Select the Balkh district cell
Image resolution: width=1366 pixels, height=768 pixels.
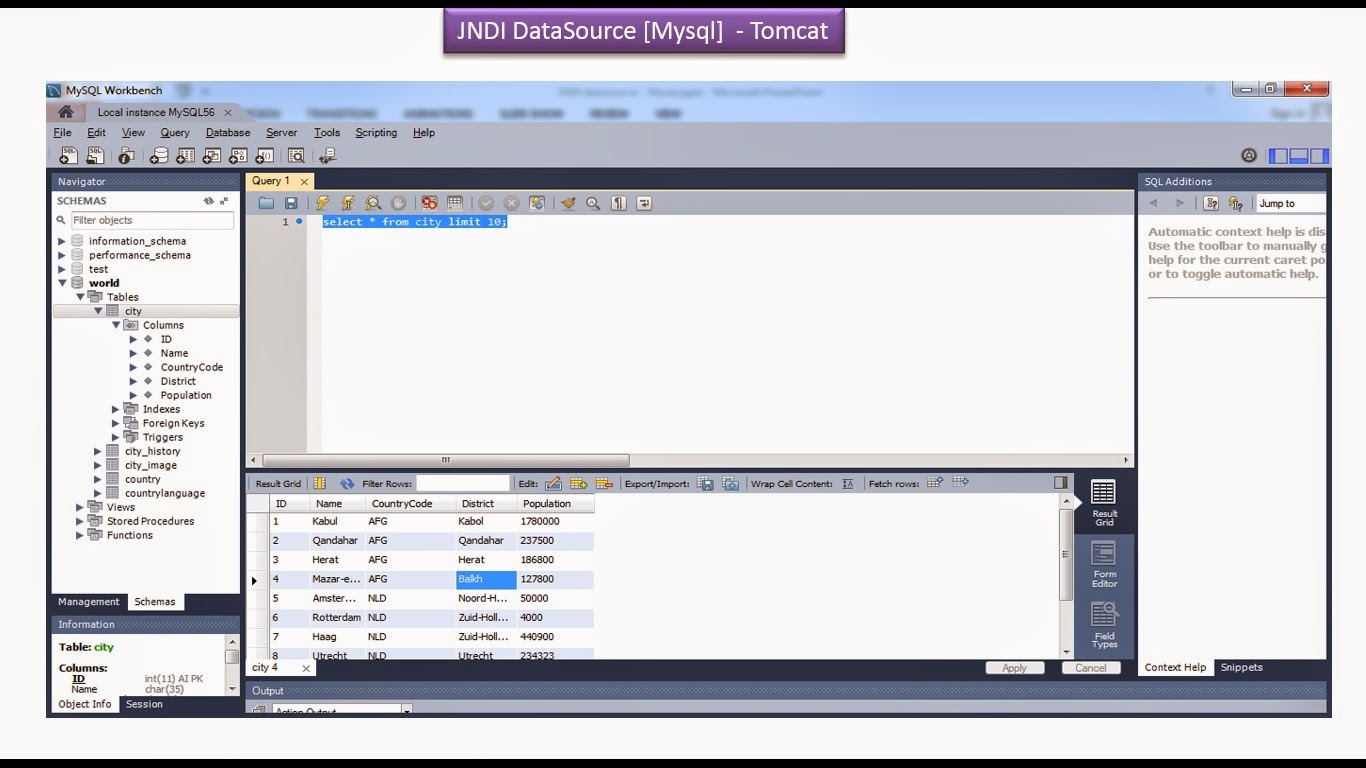click(486, 579)
